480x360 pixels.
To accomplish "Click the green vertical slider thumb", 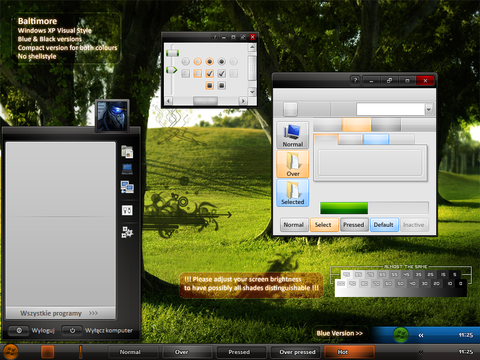I will point(173,53).
